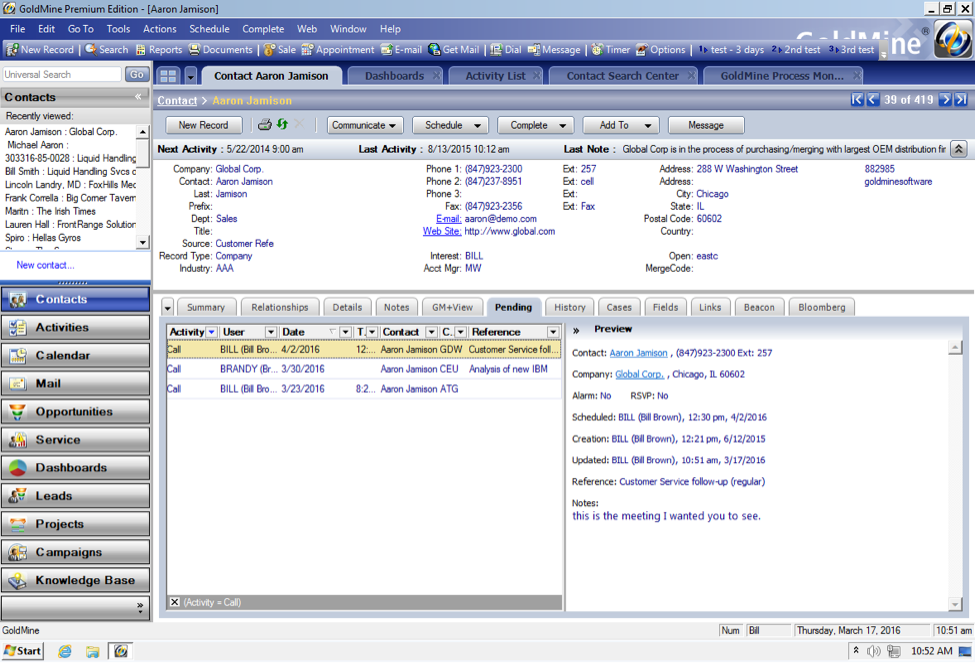Open the Schedule menu
Screen dimensions: 975x663
209,29
